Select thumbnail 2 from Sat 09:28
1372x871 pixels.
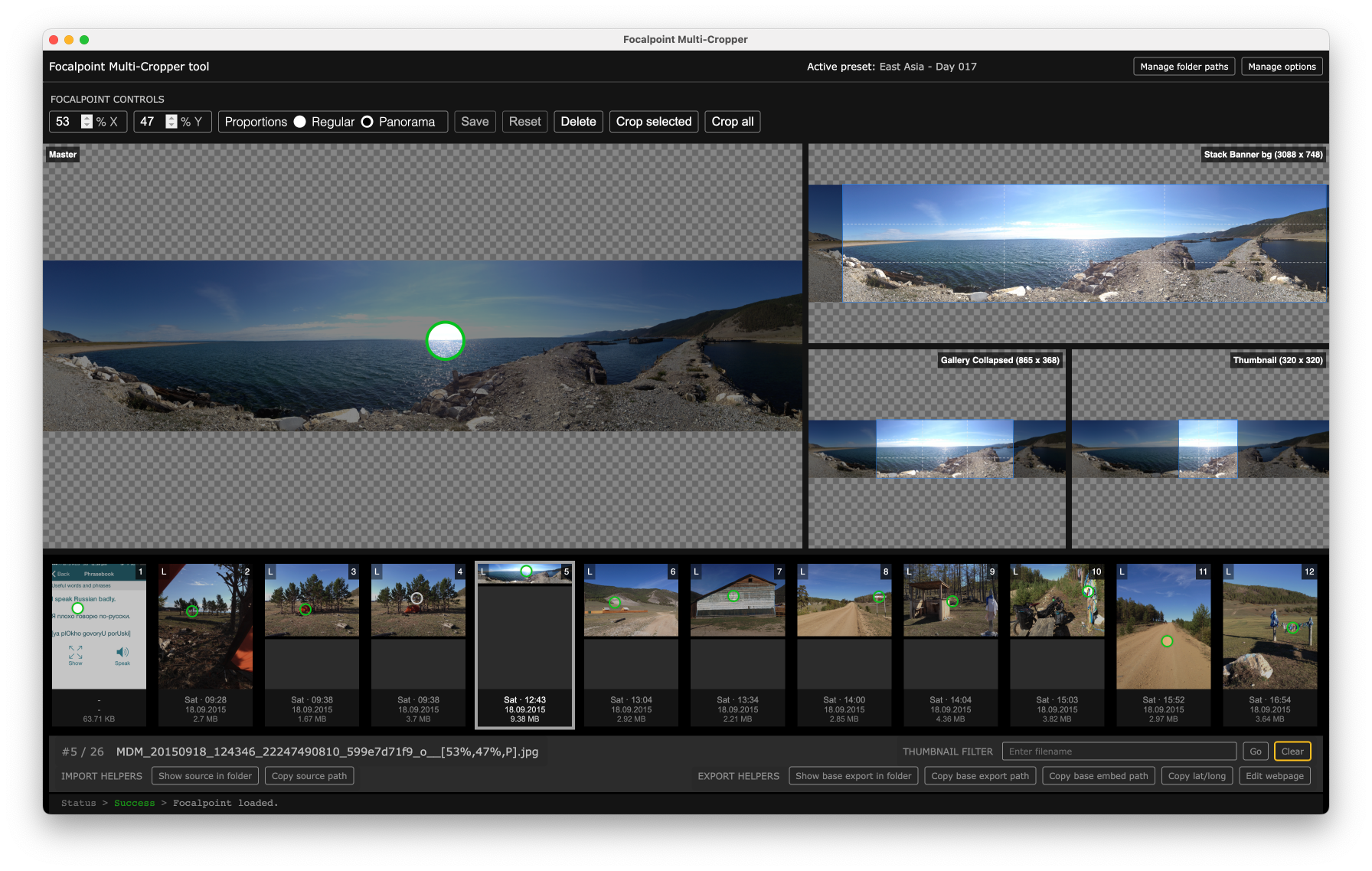click(x=205, y=645)
